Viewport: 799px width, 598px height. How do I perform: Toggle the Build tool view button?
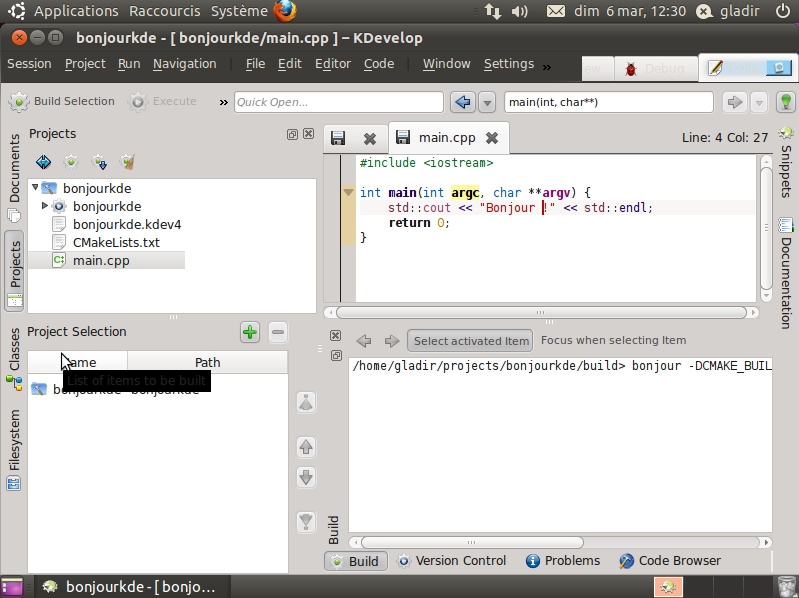(x=354, y=561)
